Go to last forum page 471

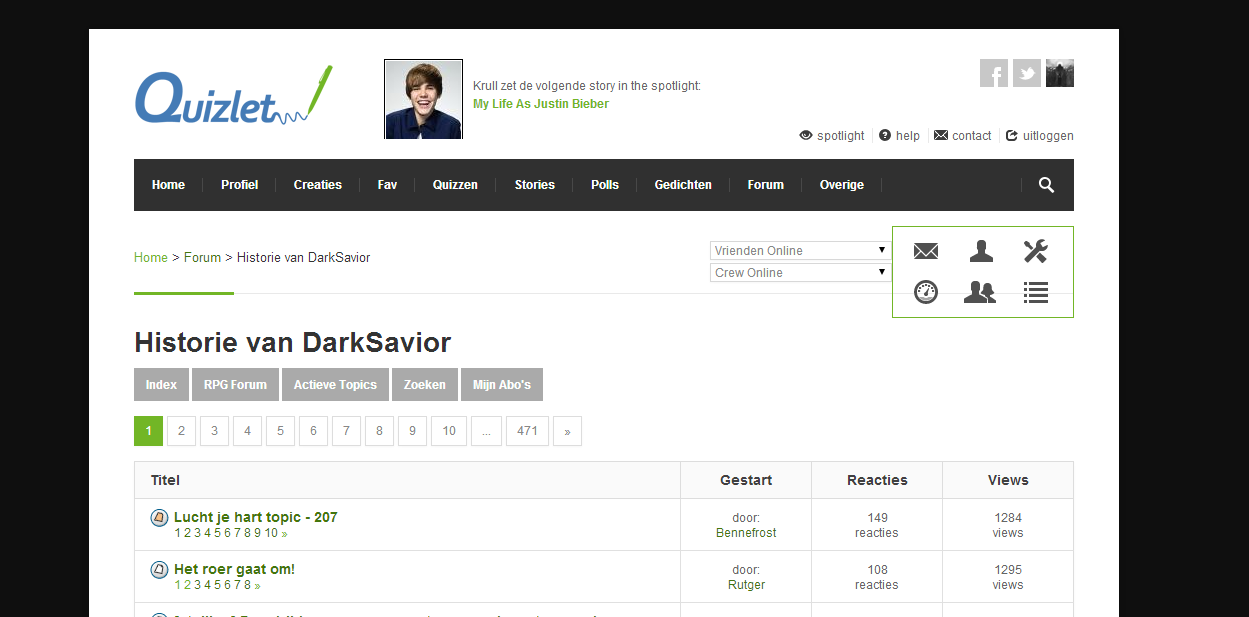coord(527,431)
